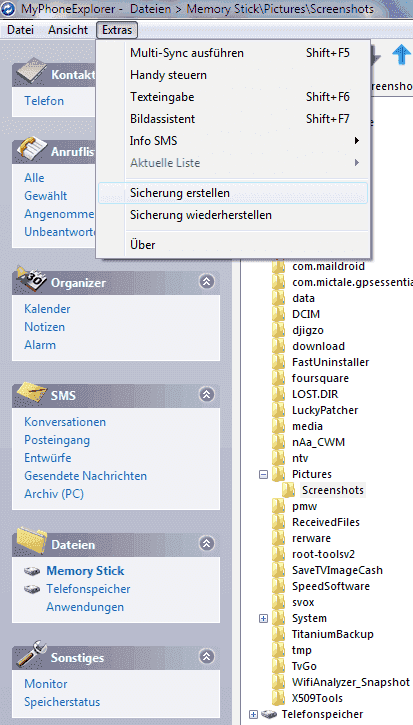Click the blue up-arrow toolbar icon

tap(401, 56)
